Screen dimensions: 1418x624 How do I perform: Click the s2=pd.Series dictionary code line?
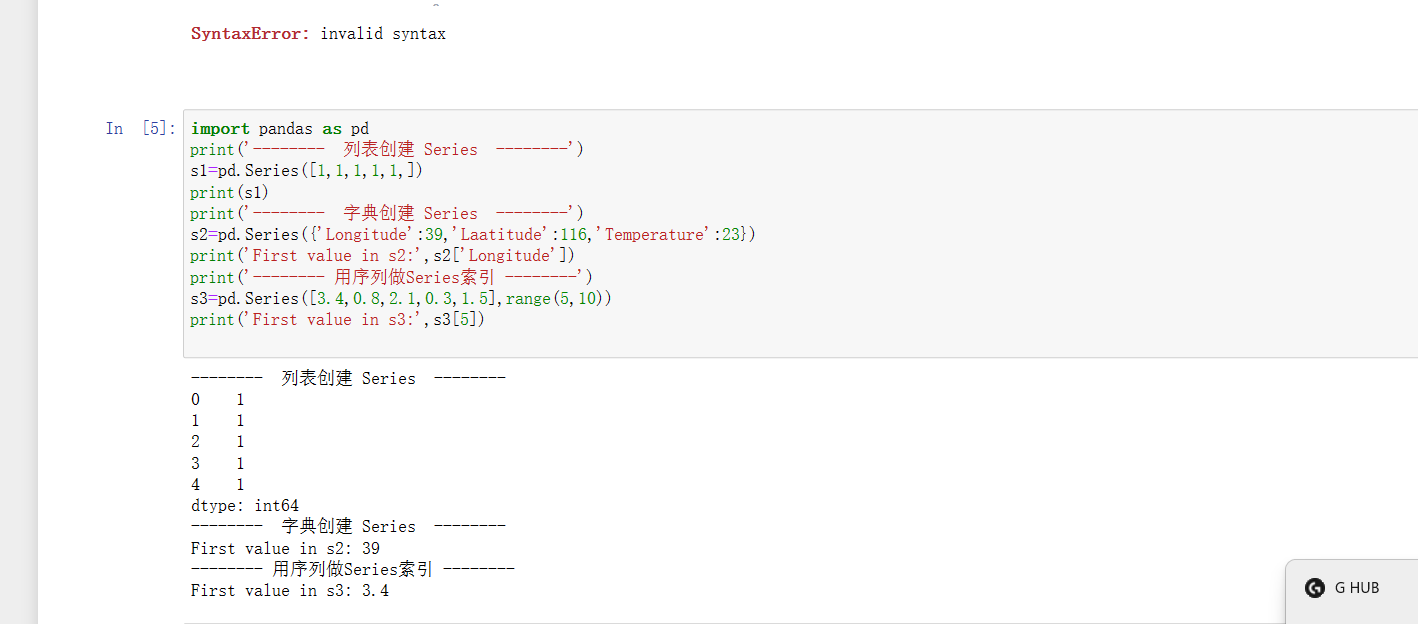point(473,235)
